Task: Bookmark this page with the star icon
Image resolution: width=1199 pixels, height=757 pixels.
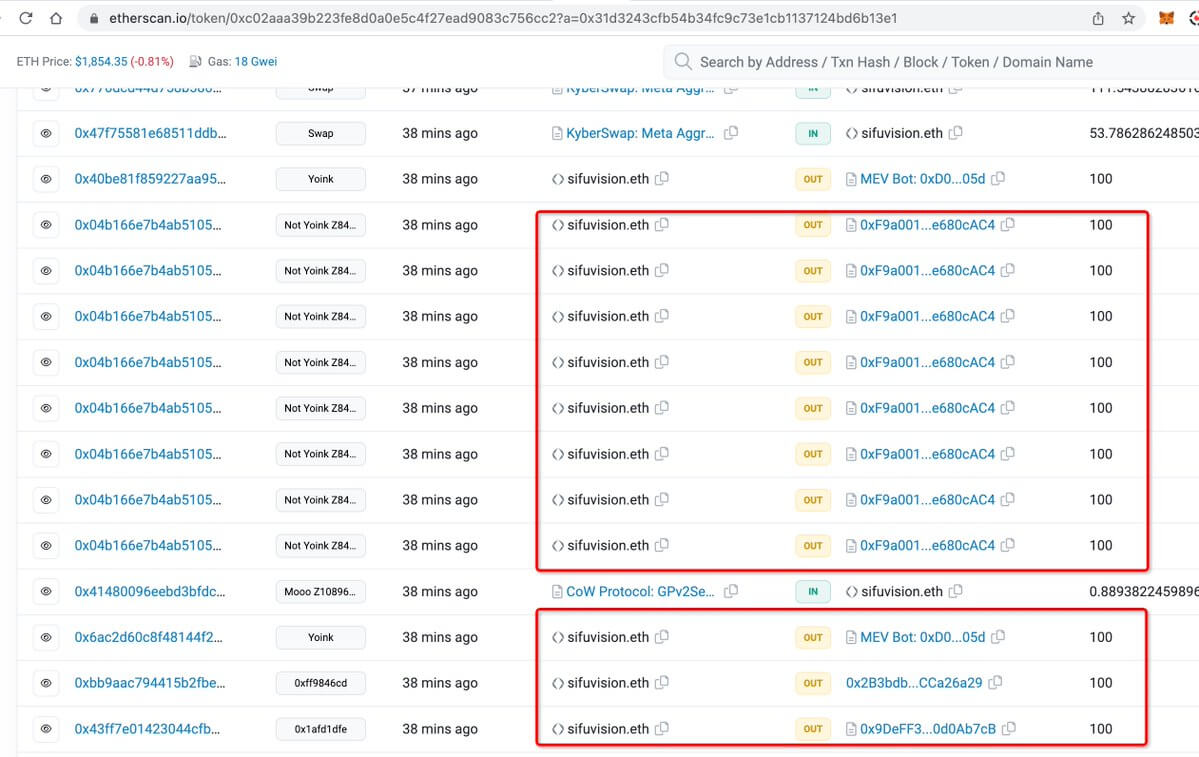Action: [1128, 18]
